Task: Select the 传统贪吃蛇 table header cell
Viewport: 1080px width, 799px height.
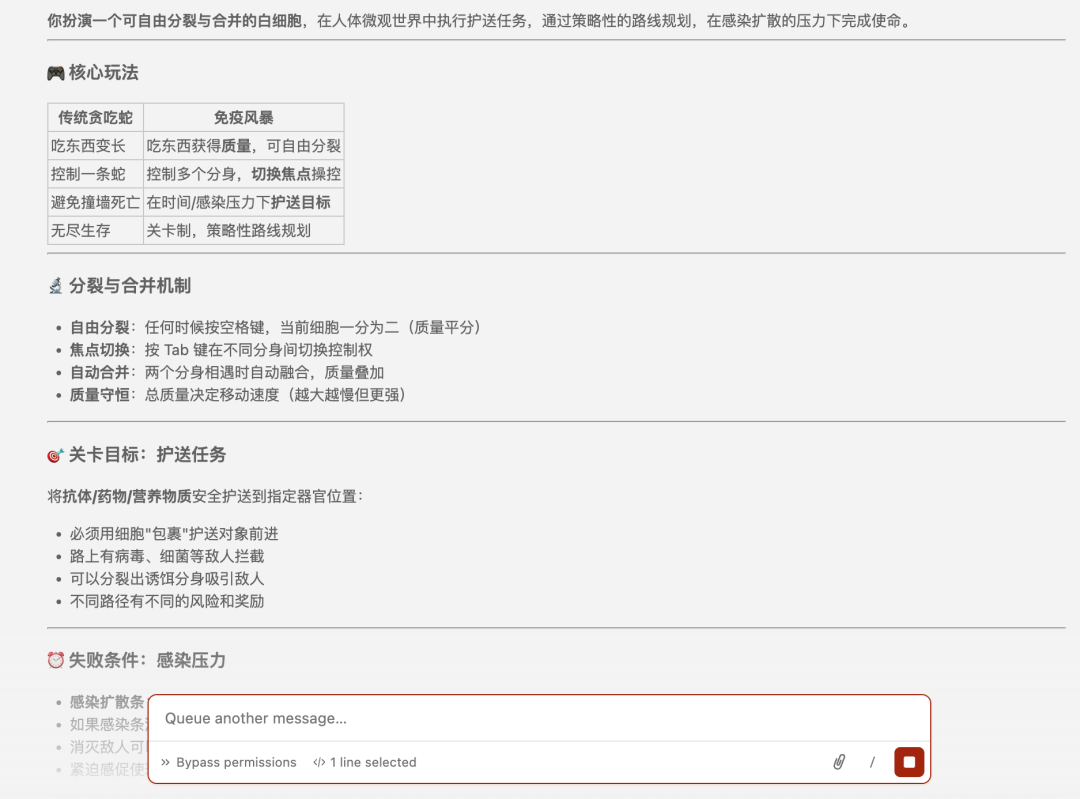Action: coord(96,117)
